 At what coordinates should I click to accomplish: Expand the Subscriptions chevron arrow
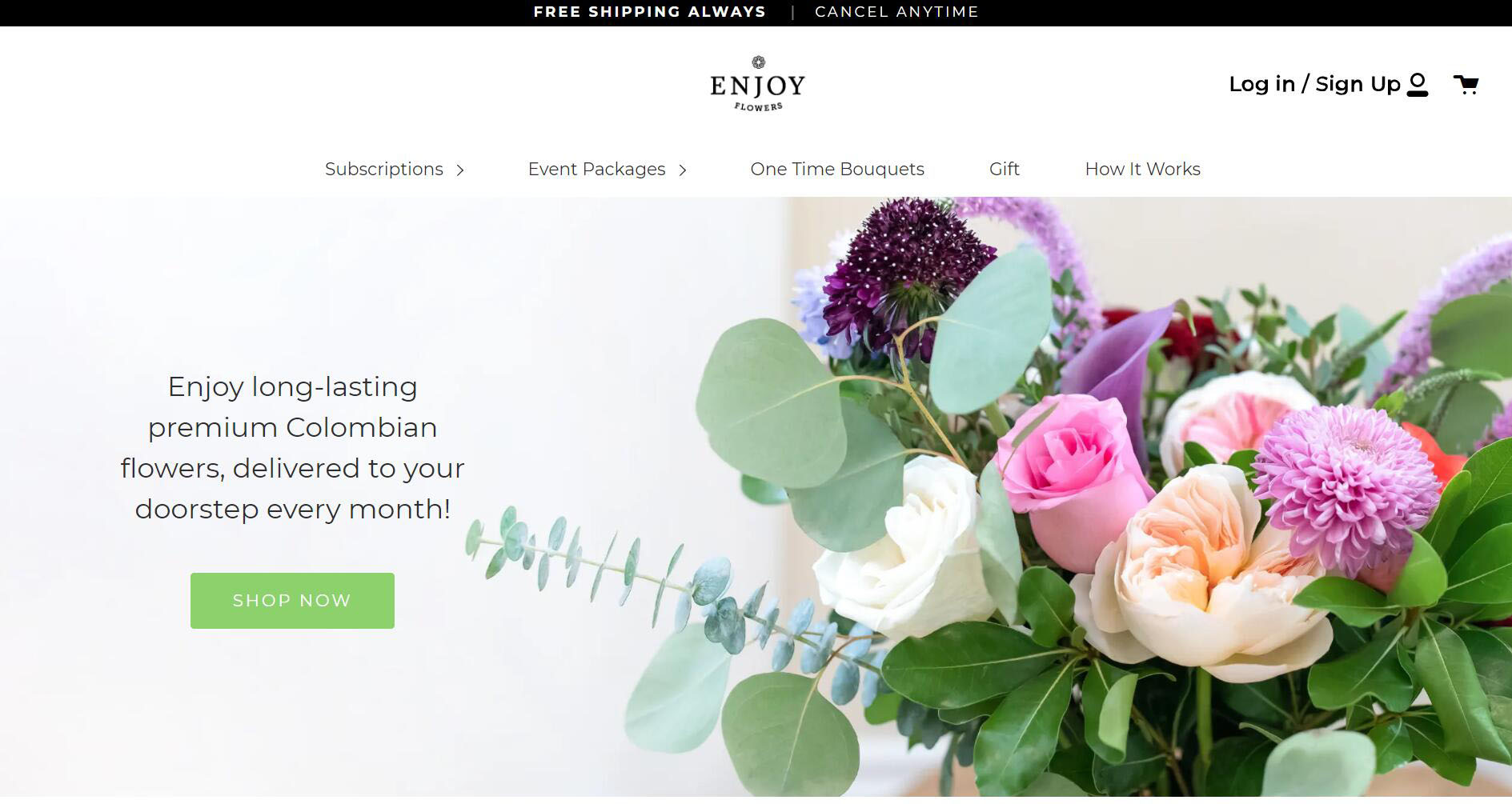pyautogui.click(x=460, y=170)
